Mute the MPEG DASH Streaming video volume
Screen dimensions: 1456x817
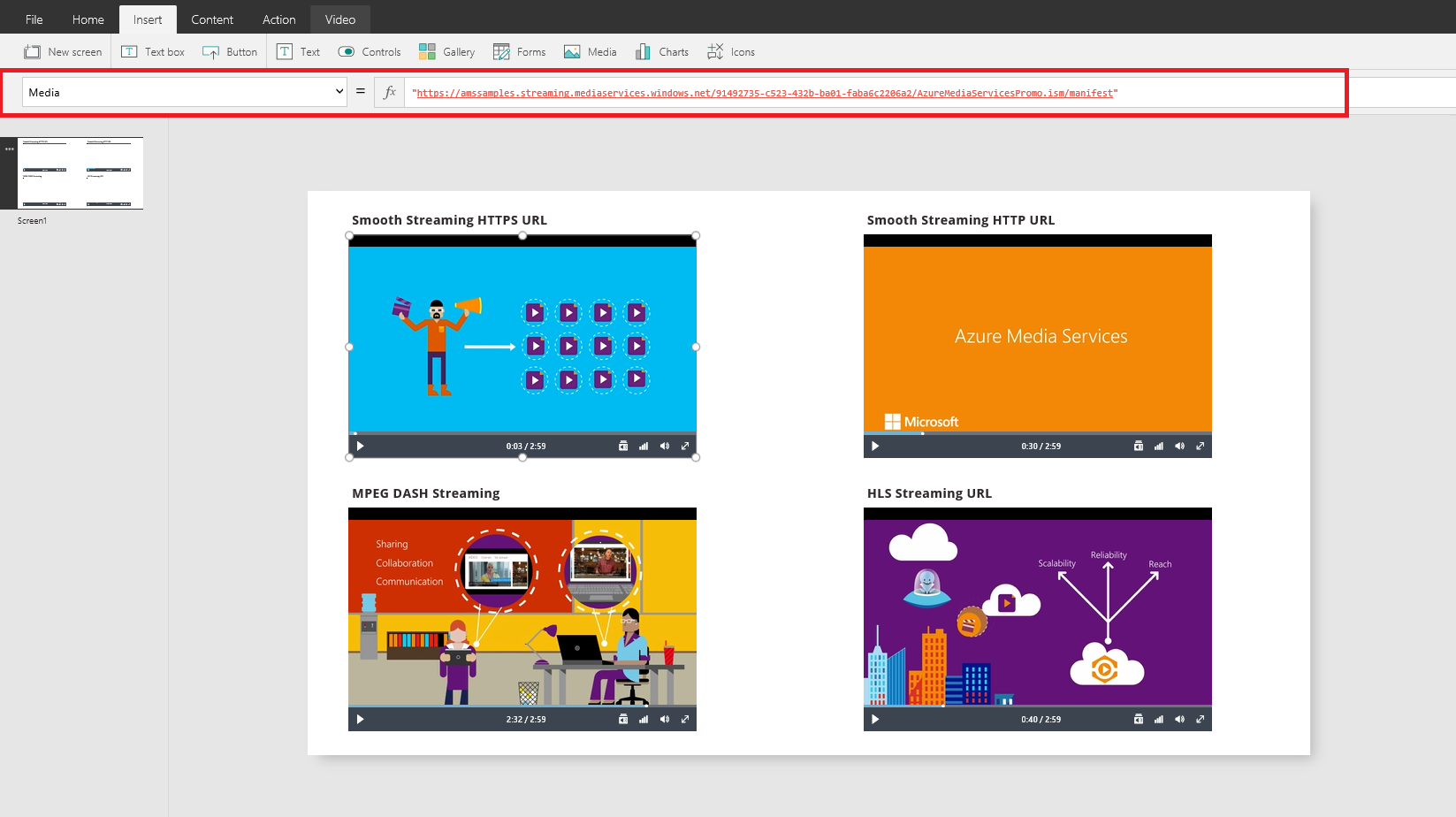[665, 720]
